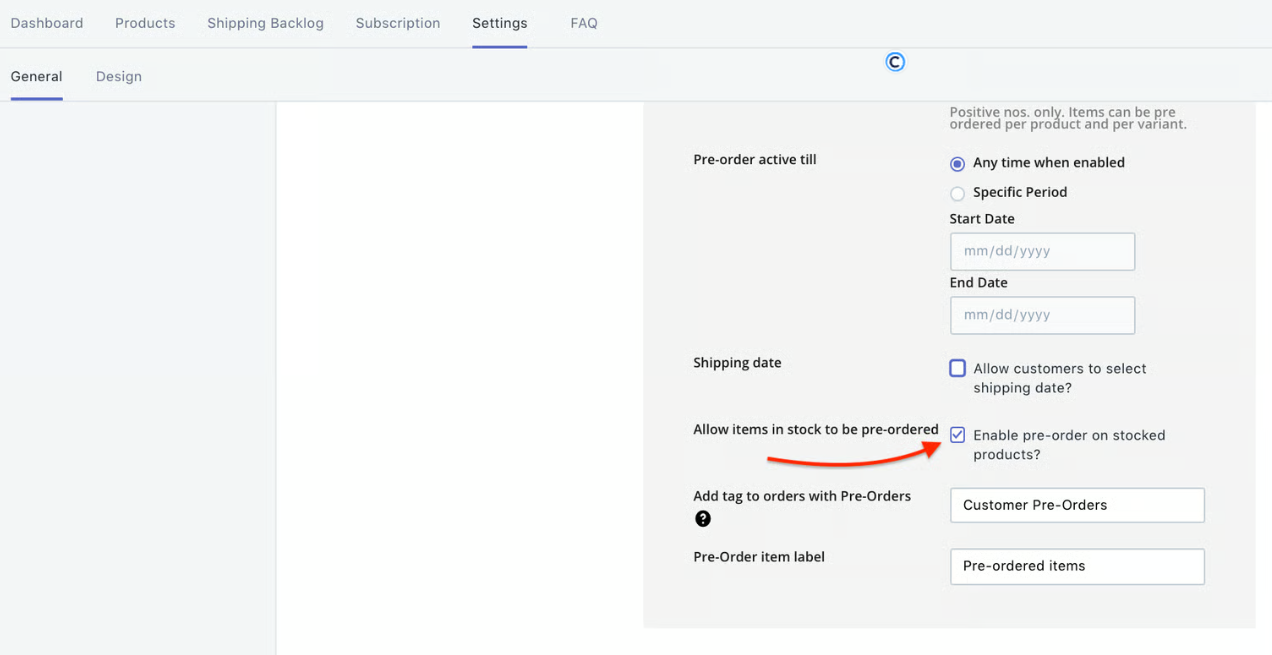Viewport: 1272px width, 655px height.
Task: Click the Pre-ordered items label field
Action: tap(1077, 566)
